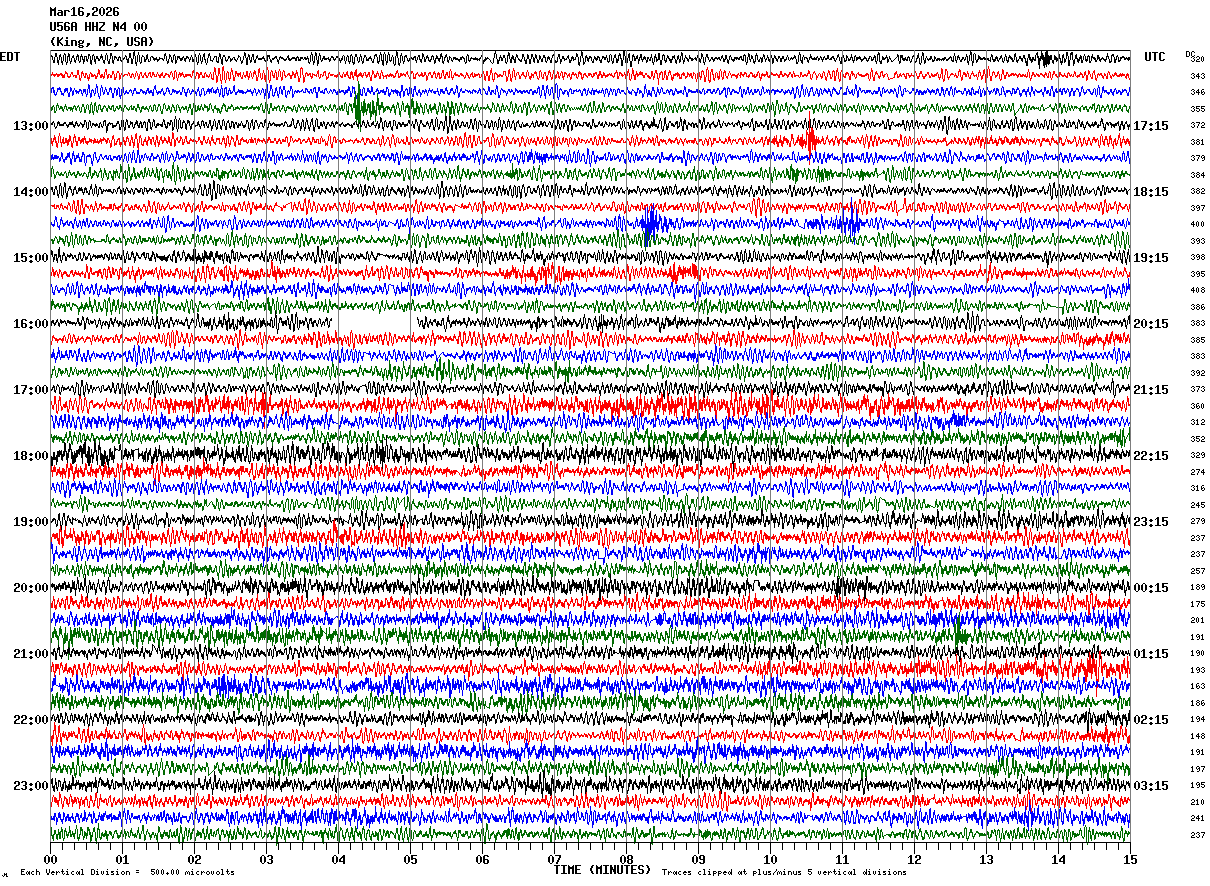Image resolution: width=1210 pixels, height=886 pixels.
Task: Click the "TIME (MINUTES)" axis title
Action: [602, 870]
